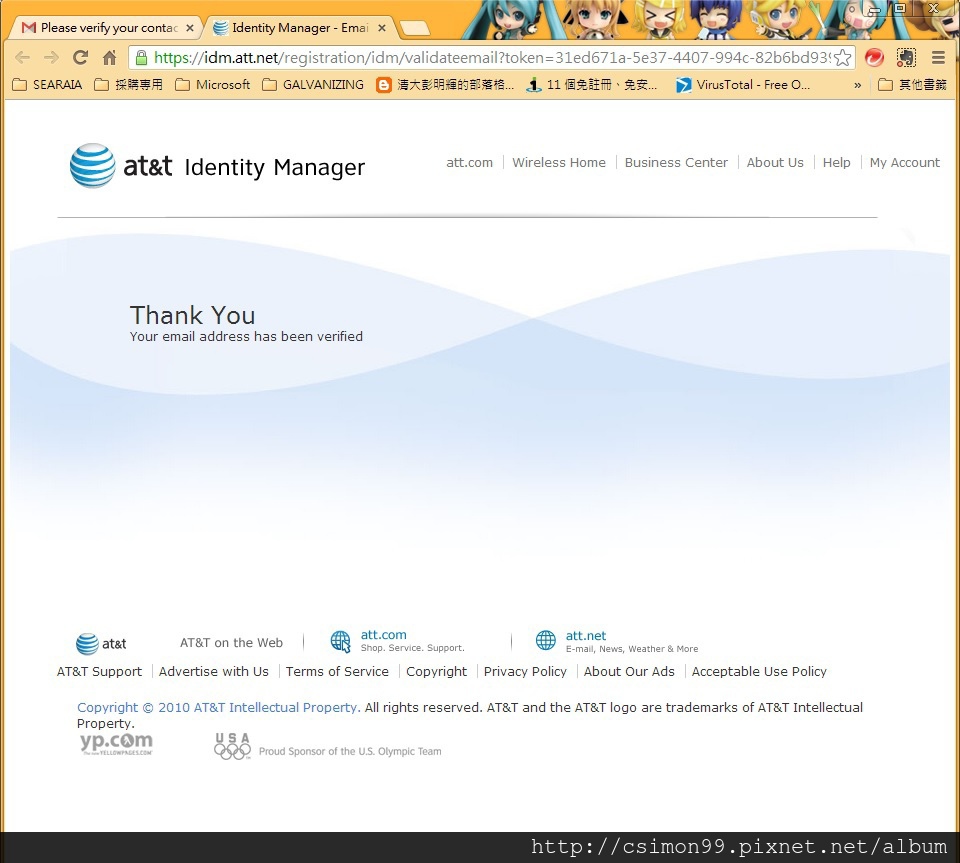Open the Privacy Policy link
The height and width of the screenshot is (863, 960).
point(525,671)
